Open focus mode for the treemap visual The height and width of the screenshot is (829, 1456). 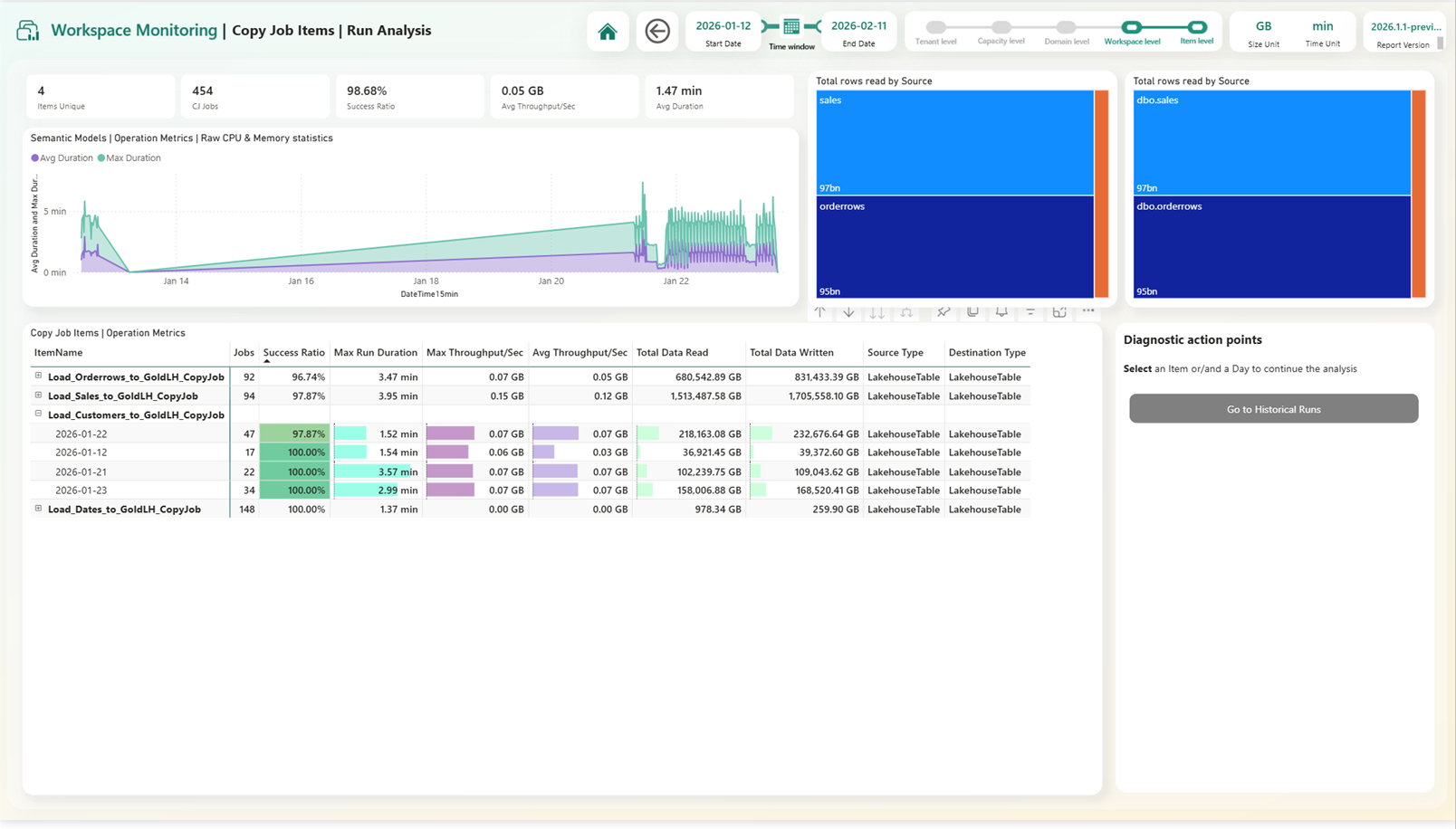[x=1059, y=312]
